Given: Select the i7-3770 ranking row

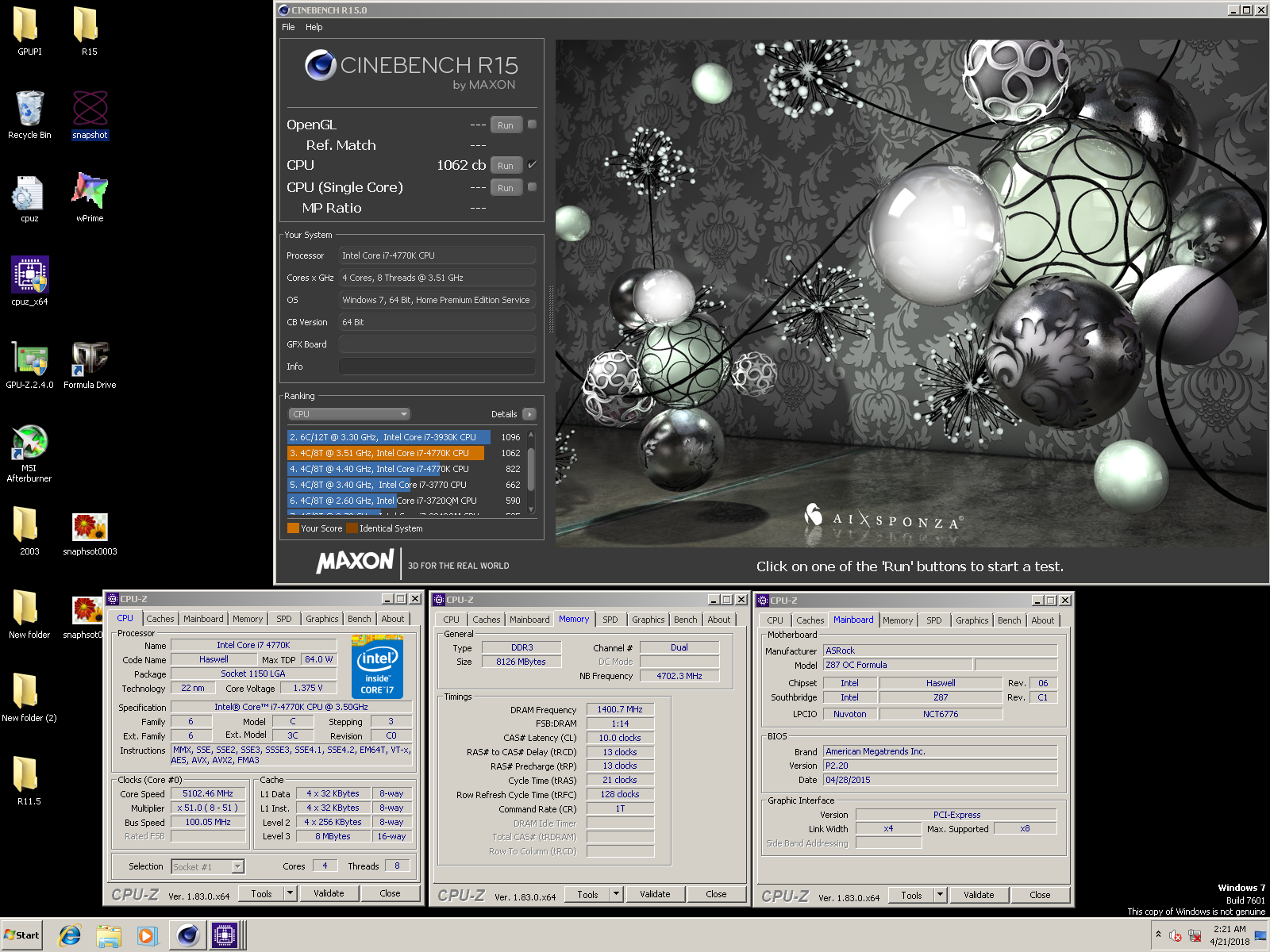Looking at the screenshot, I should point(404,485).
